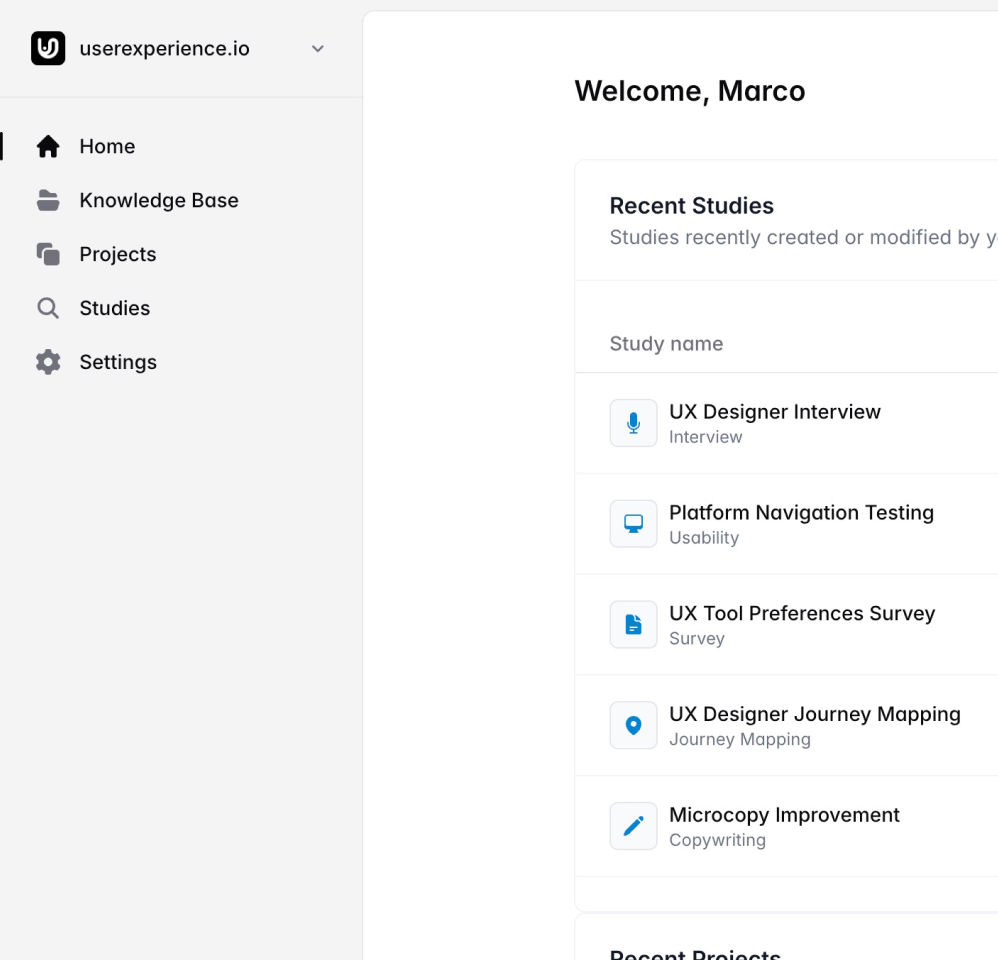
Task: Go to Home in sidebar
Action: (x=107, y=146)
